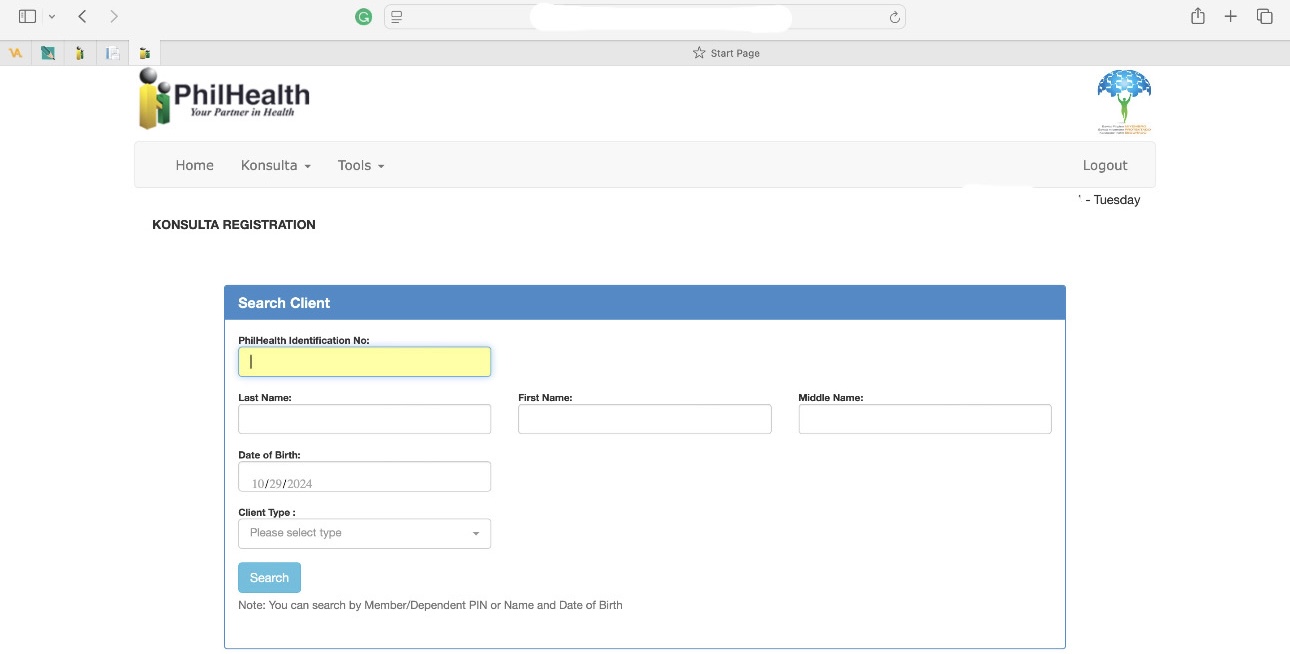
Task: Go to Home in navigation bar
Action: pos(194,165)
